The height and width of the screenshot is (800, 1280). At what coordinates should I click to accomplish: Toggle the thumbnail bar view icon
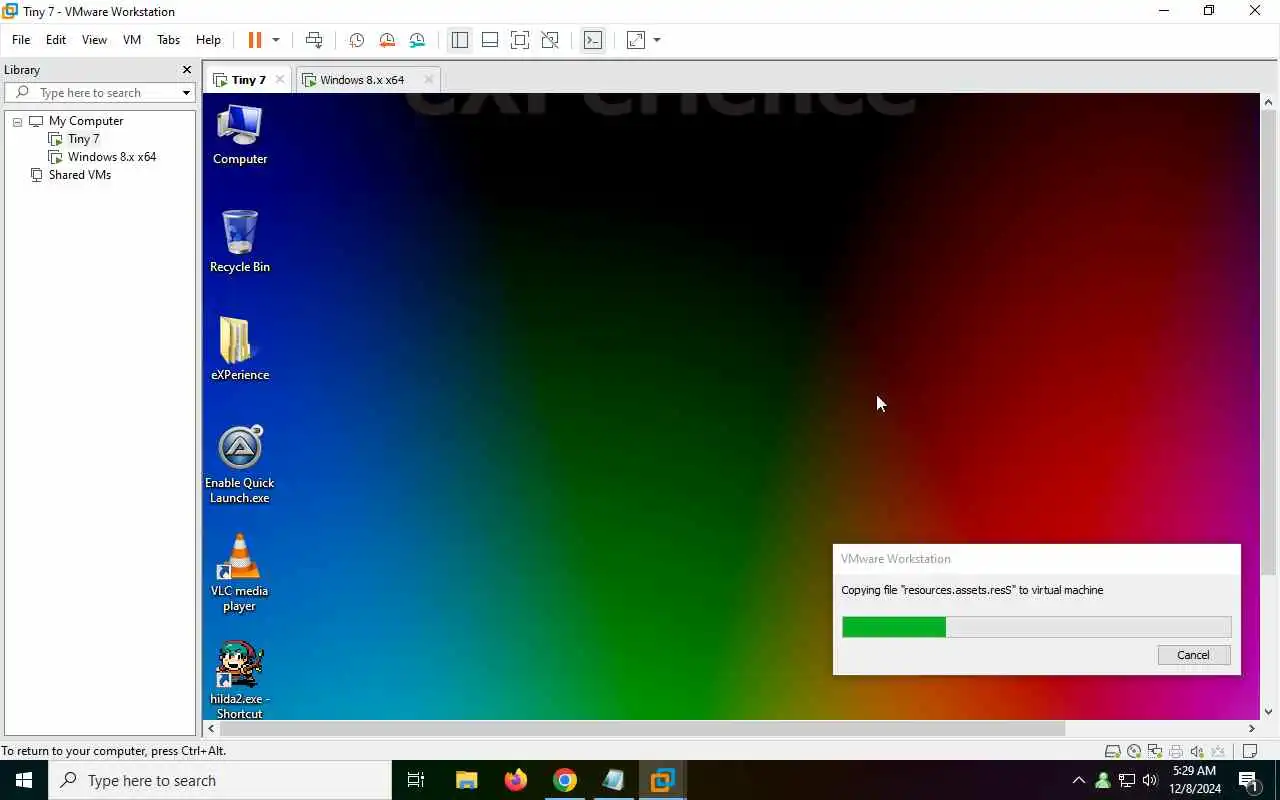tap(490, 40)
